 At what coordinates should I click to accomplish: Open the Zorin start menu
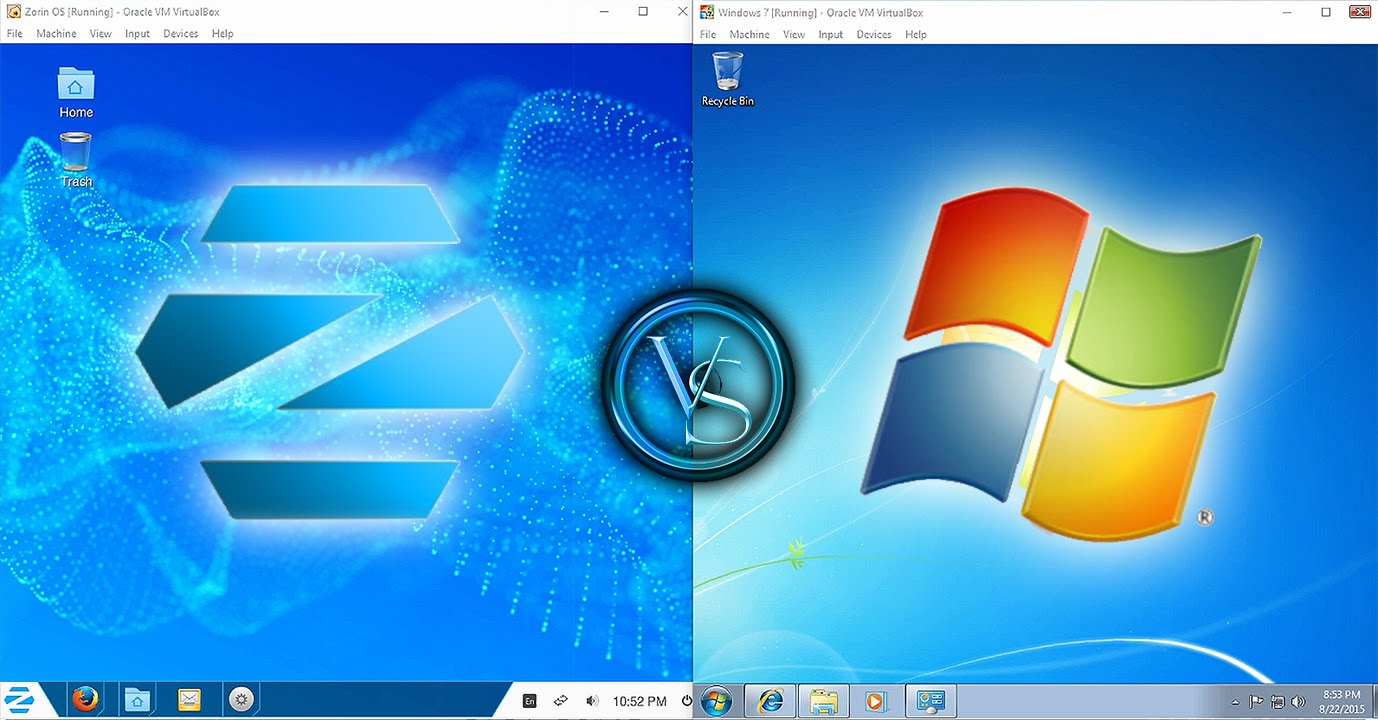coord(18,699)
